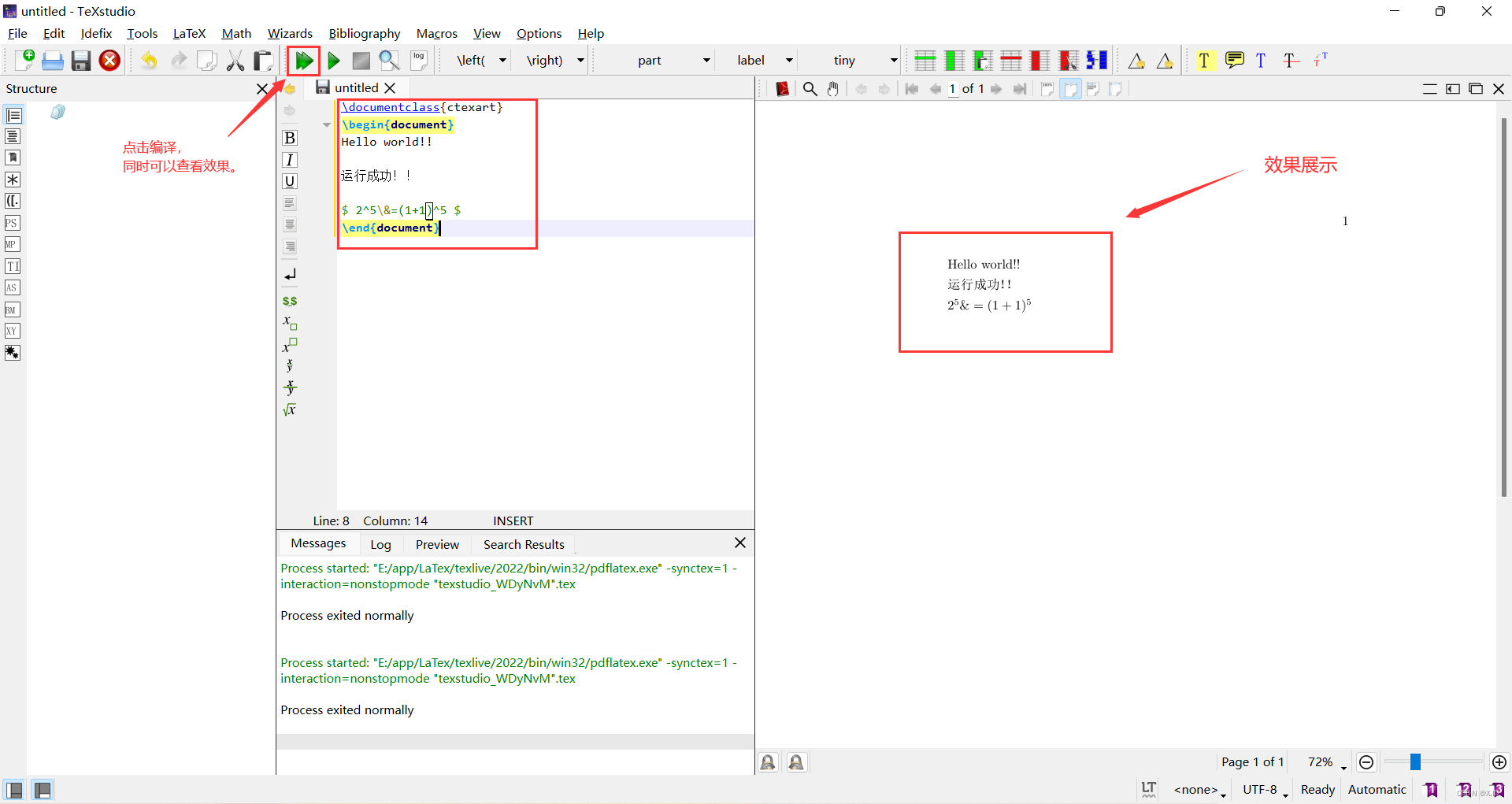This screenshot has height=804, width=1512.
Task: Click the zoom-out minus button in the PDF viewer
Action: coord(1366,761)
